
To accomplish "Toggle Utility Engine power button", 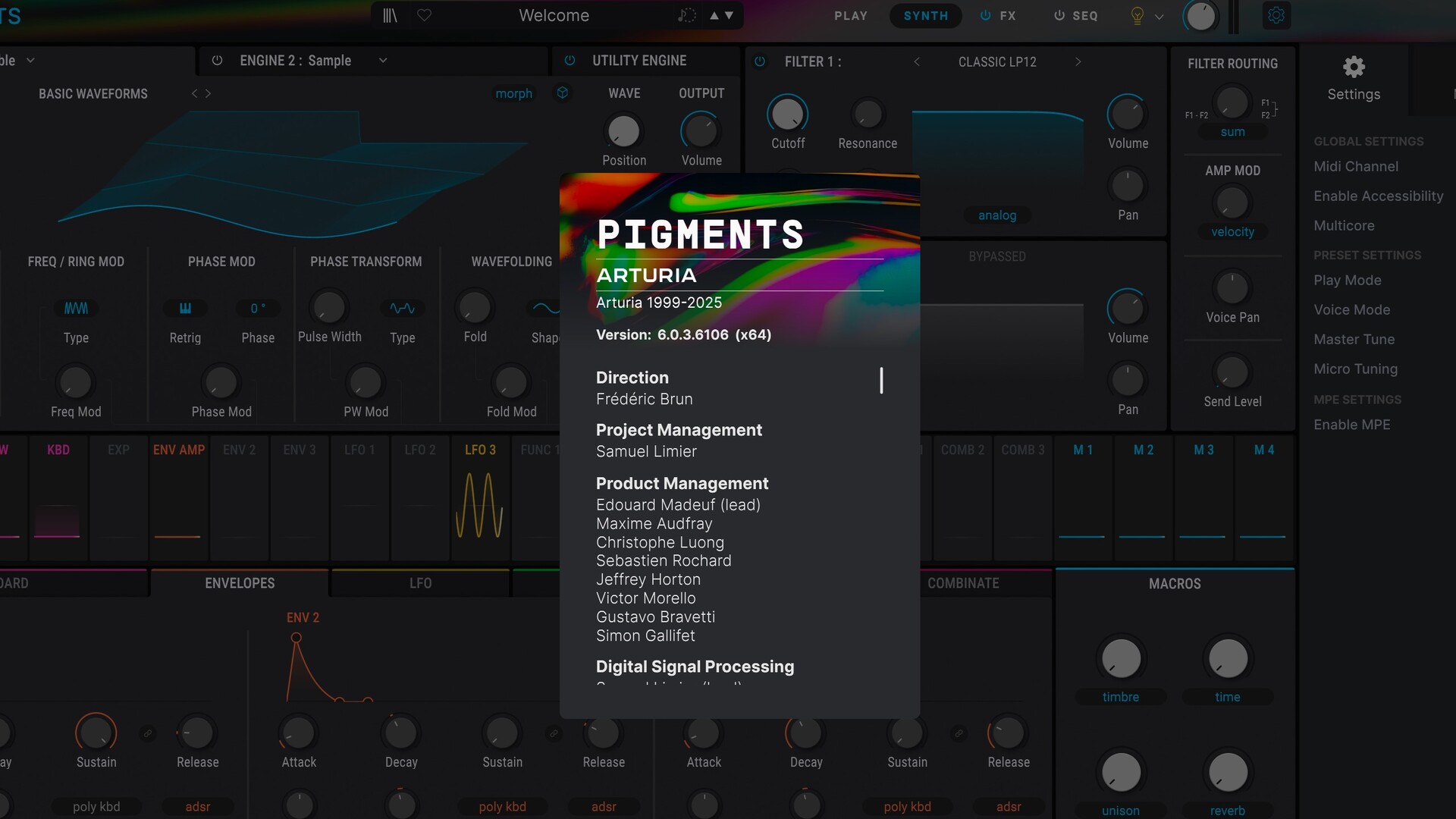I will point(570,61).
